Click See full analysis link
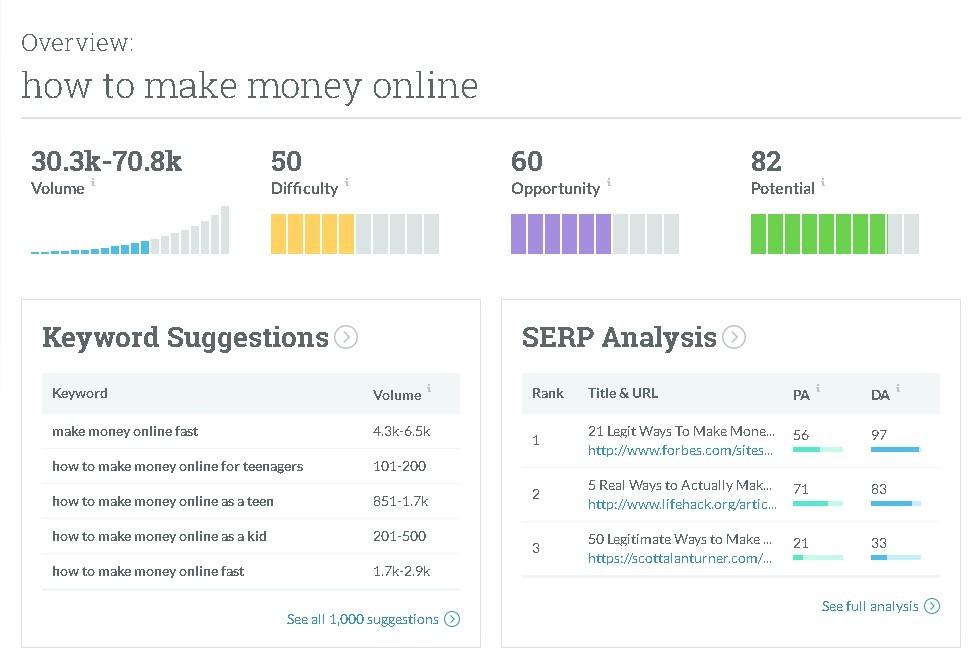Screen dimensions: 973x656 [870, 606]
